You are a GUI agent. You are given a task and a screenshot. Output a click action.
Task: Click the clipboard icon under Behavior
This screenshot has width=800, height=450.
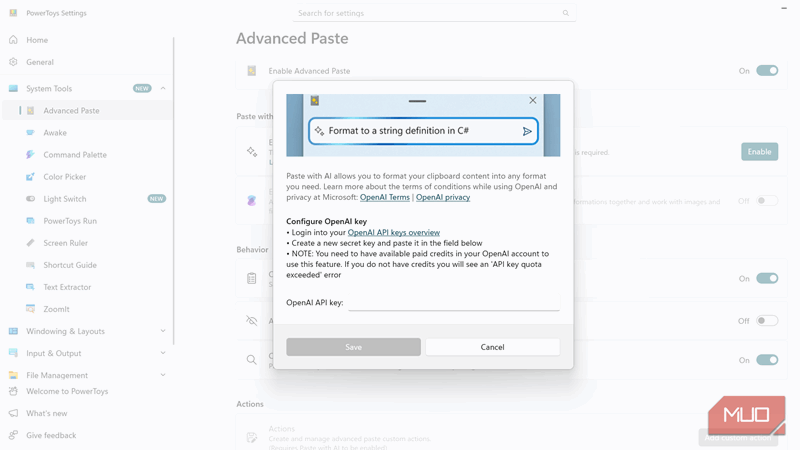[x=252, y=279]
